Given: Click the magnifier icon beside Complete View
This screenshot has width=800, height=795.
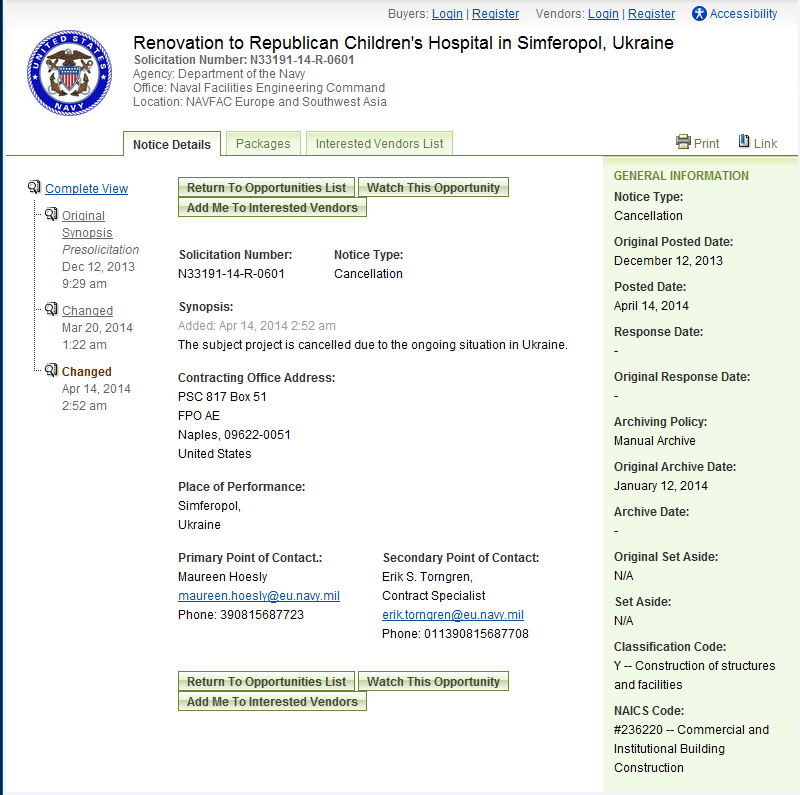Looking at the screenshot, I should [x=34, y=188].
